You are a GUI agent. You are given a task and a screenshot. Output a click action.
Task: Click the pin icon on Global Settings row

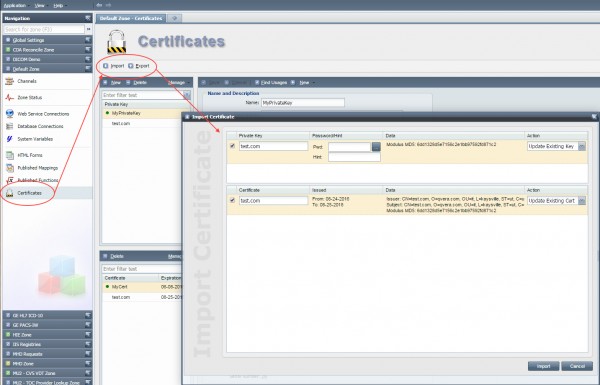pyautogui.click(x=88, y=40)
